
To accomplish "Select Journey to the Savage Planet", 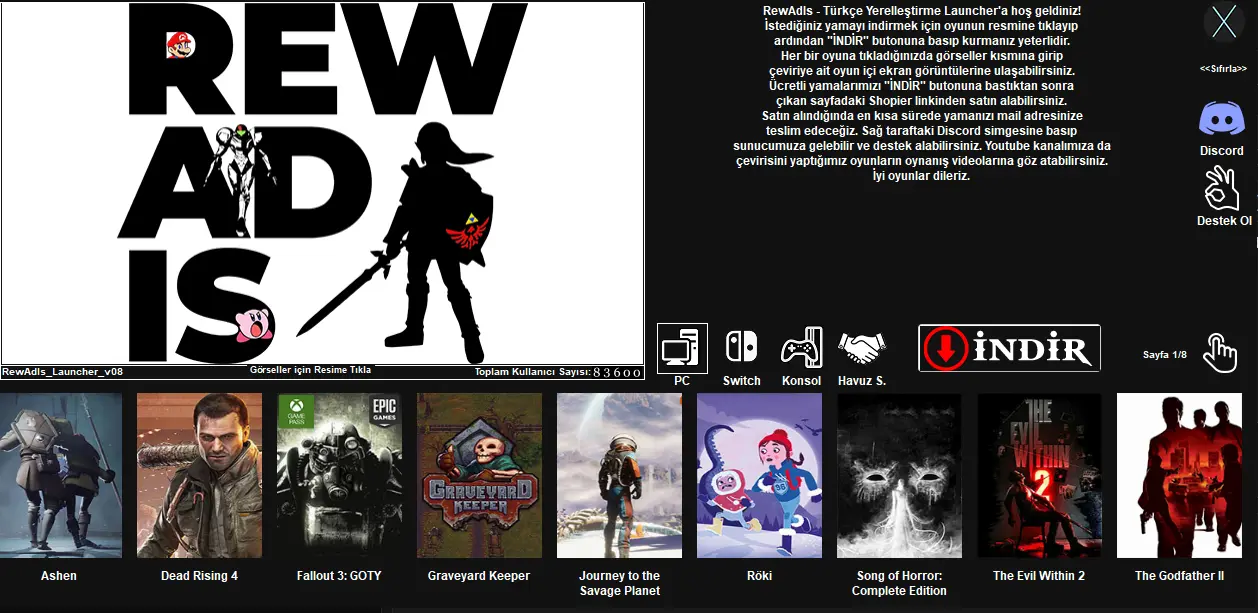I will tap(619, 475).
